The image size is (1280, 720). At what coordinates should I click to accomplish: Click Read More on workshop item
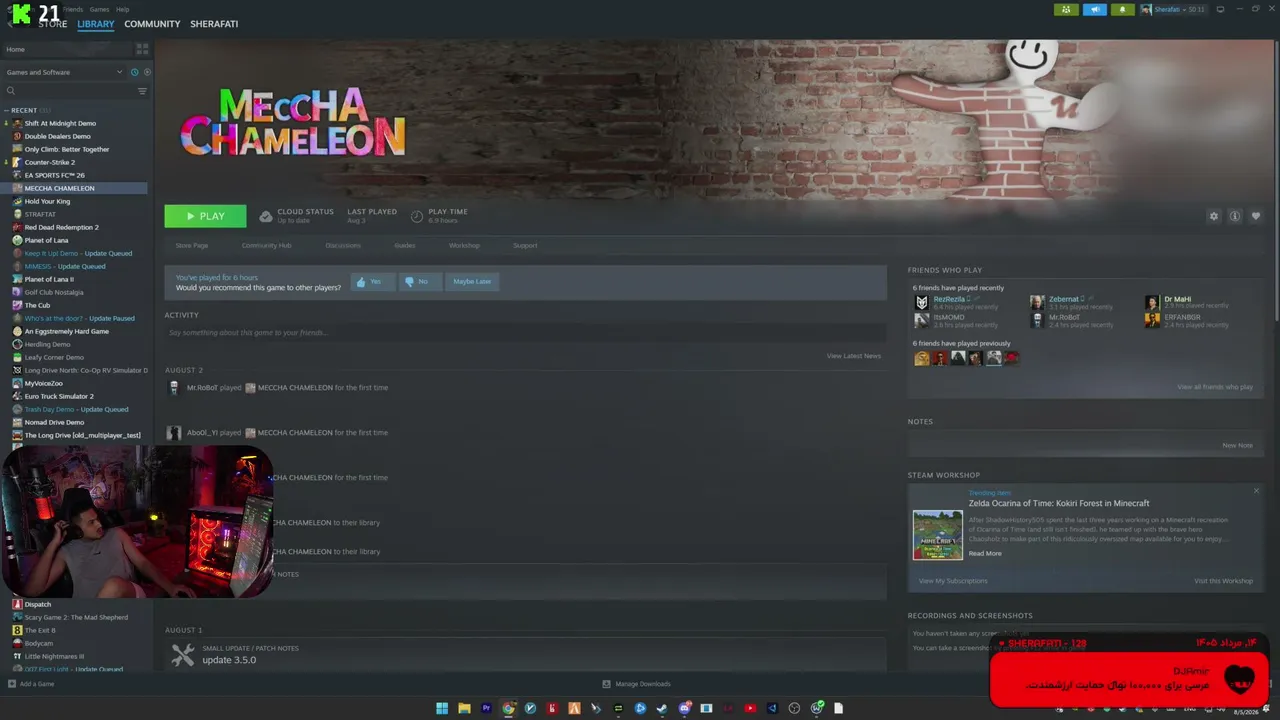point(985,553)
